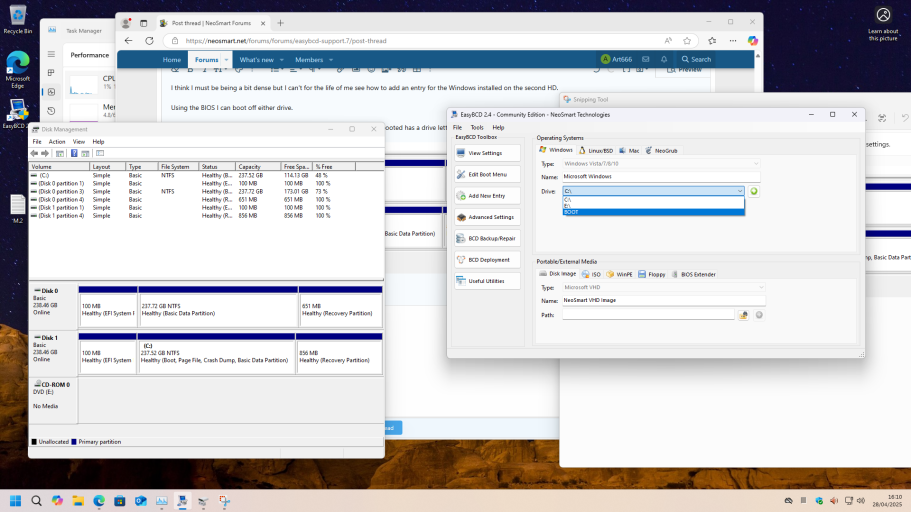Open EasyBCD desktop shortcut
This screenshot has width=911, height=512.
pyautogui.click(x=15, y=114)
